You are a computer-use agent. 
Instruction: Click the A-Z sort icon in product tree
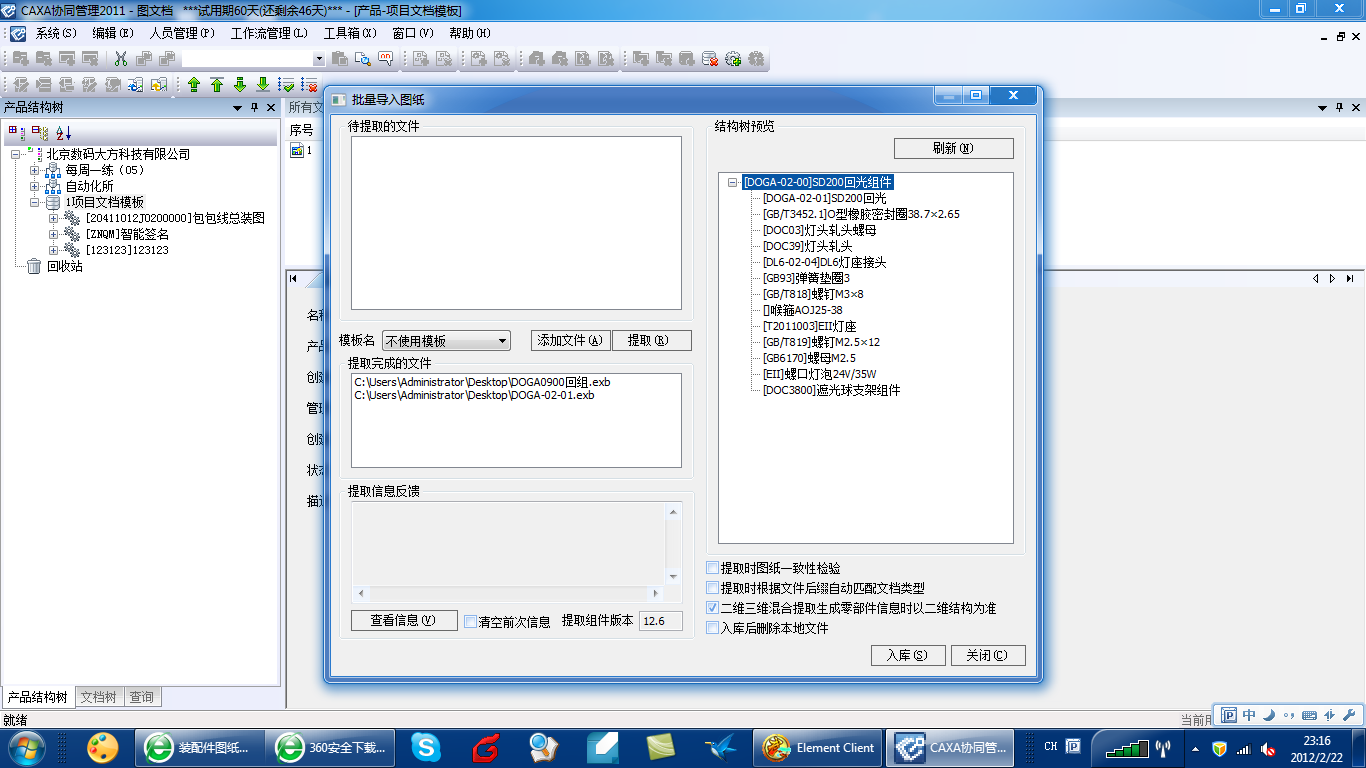63,132
